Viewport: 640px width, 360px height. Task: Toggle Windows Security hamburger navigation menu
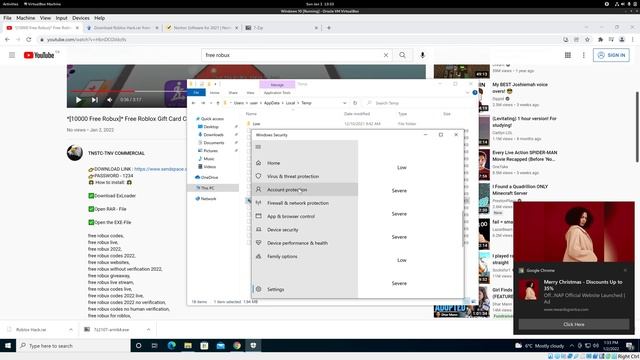tap(258, 147)
